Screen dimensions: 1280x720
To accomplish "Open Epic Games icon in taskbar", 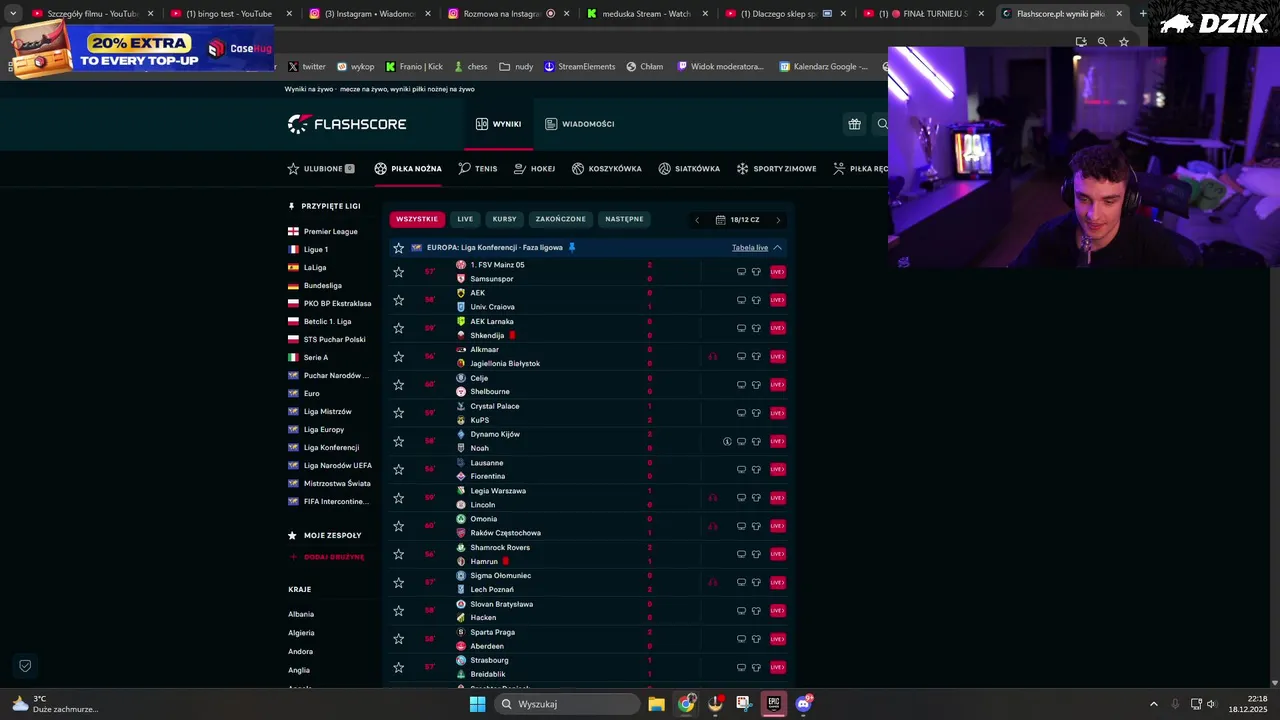I will [x=773, y=704].
